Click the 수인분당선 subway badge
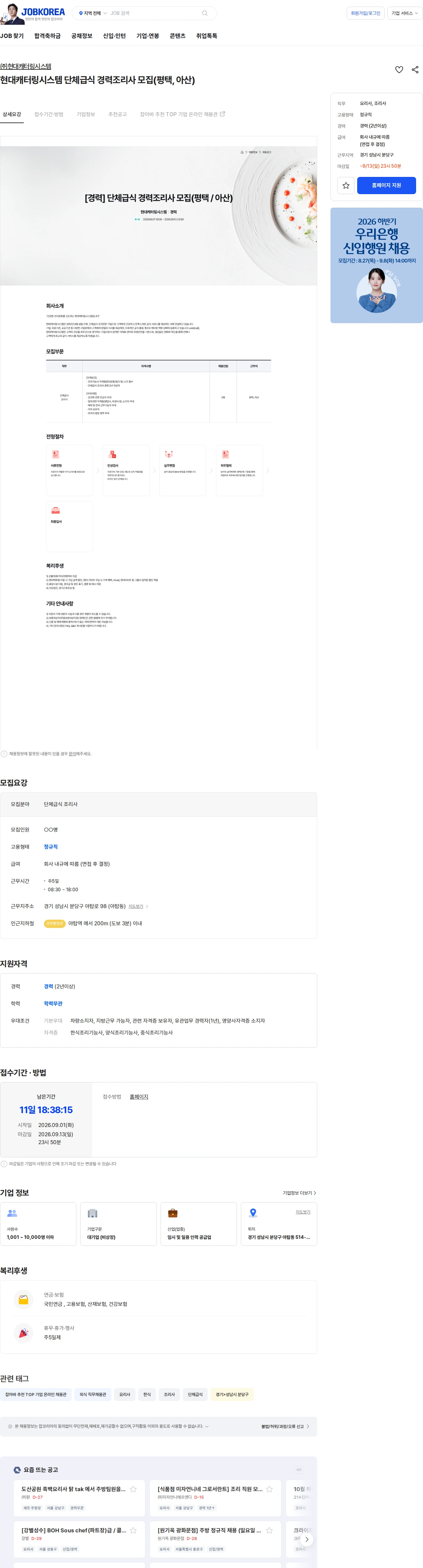 click(55, 923)
